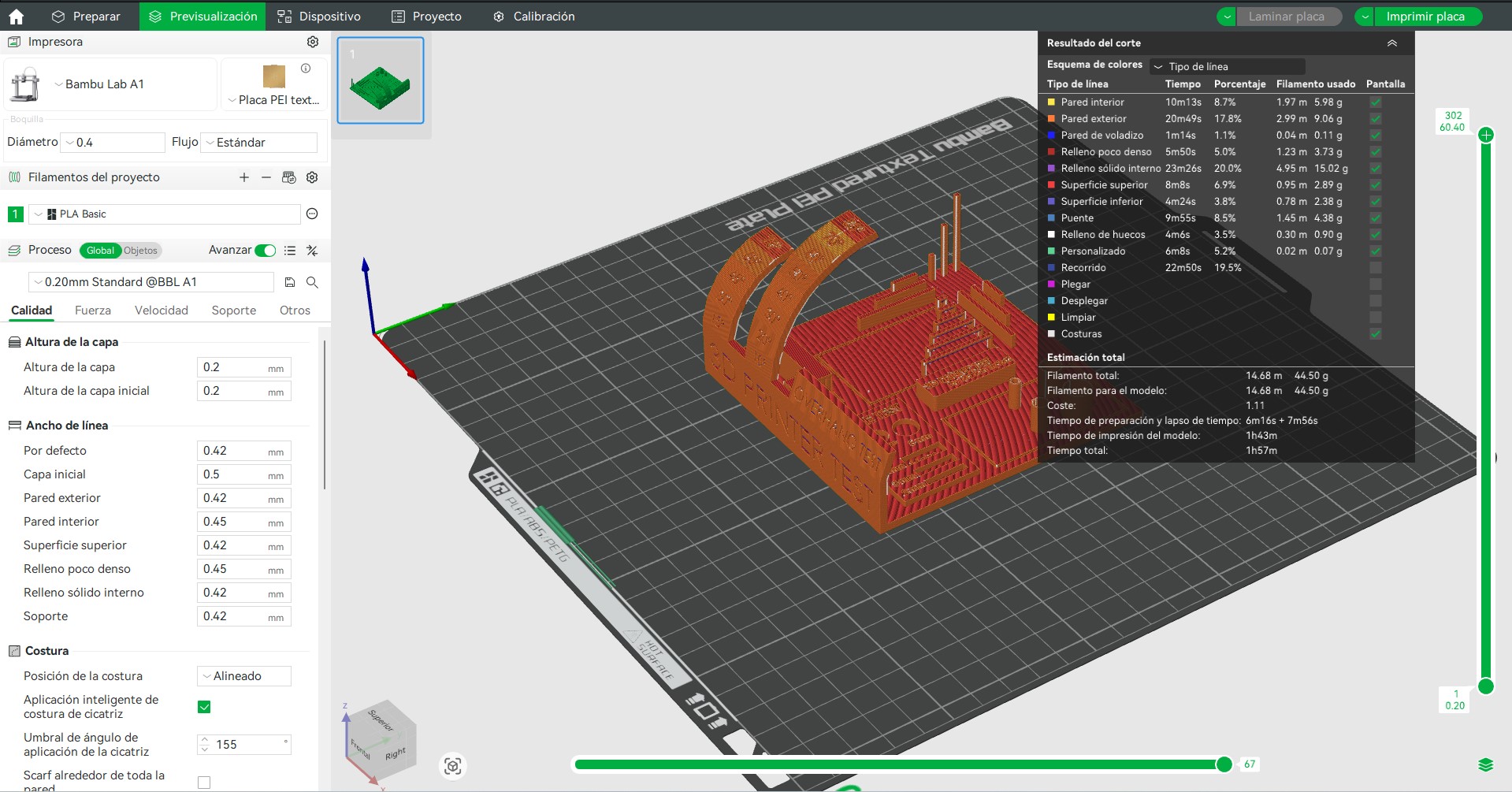Enable Recorrido display checkbox

pyautogui.click(x=1375, y=268)
